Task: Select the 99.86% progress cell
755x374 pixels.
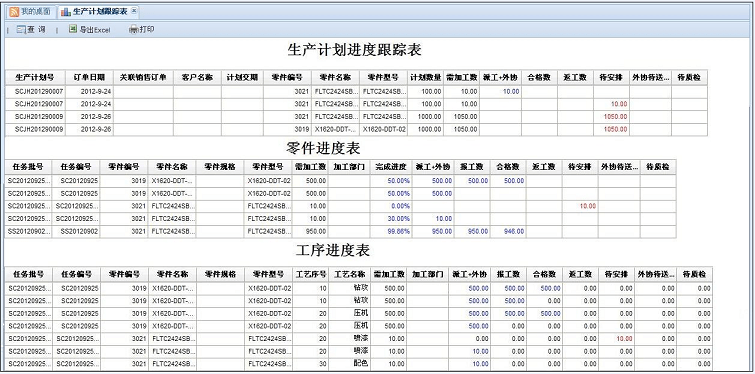Action: click(390, 232)
